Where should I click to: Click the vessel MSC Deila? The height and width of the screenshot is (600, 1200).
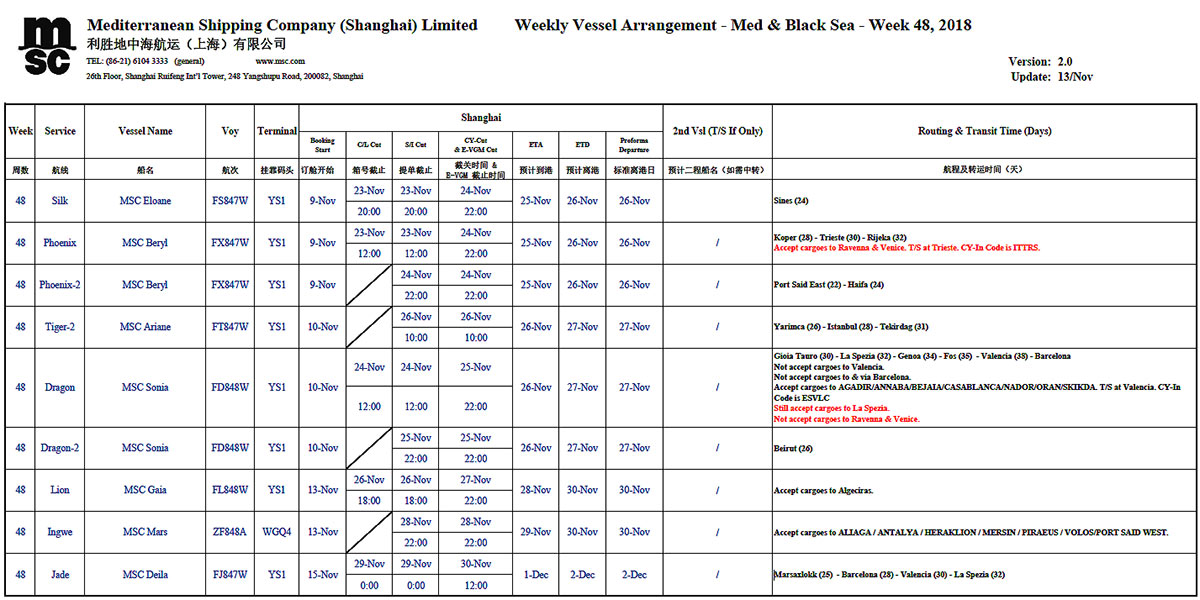(x=145, y=575)
